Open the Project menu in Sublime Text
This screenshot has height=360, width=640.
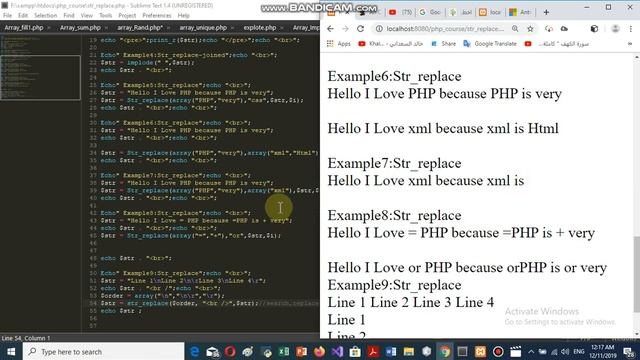click(x=127, y=16)
